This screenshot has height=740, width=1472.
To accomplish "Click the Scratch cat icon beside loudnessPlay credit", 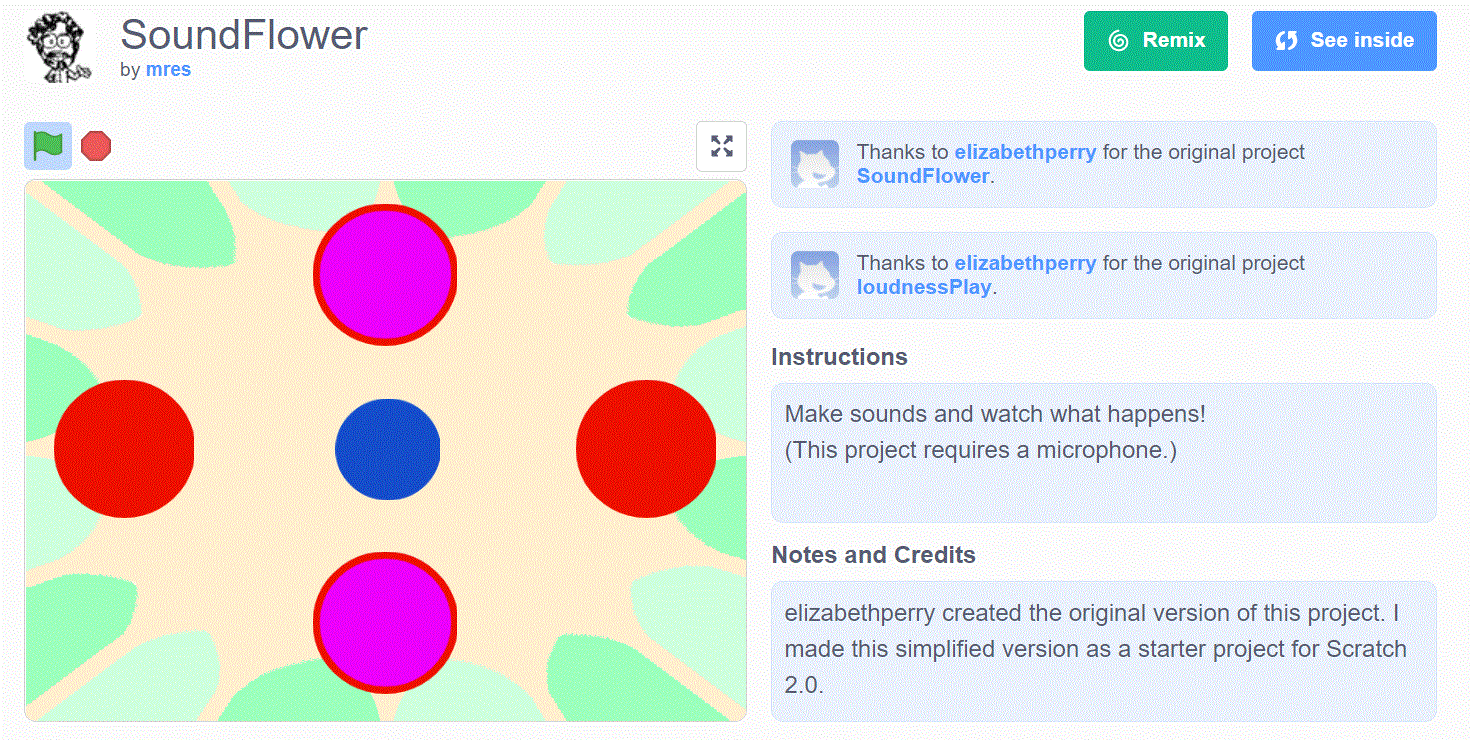I will pyautogui.click(x=814, y=275).
